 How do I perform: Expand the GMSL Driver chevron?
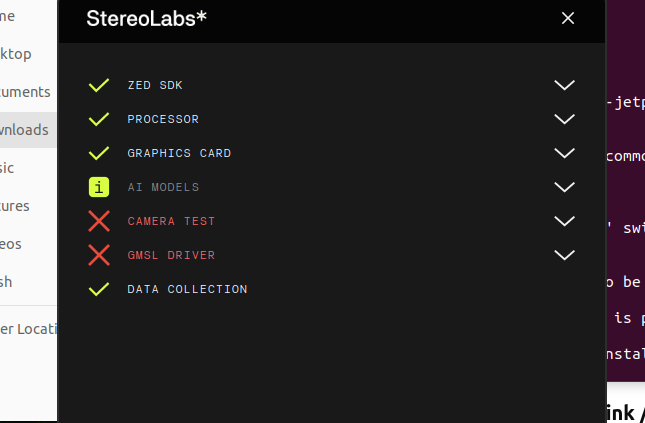pos(565,255)
